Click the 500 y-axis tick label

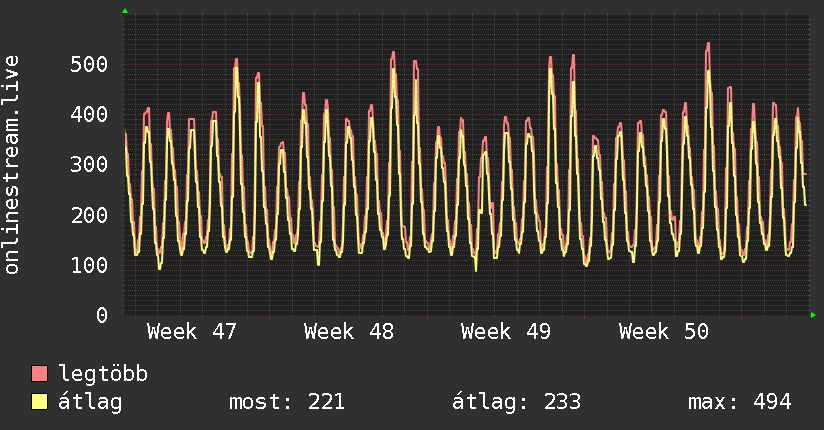coord(89,64)
